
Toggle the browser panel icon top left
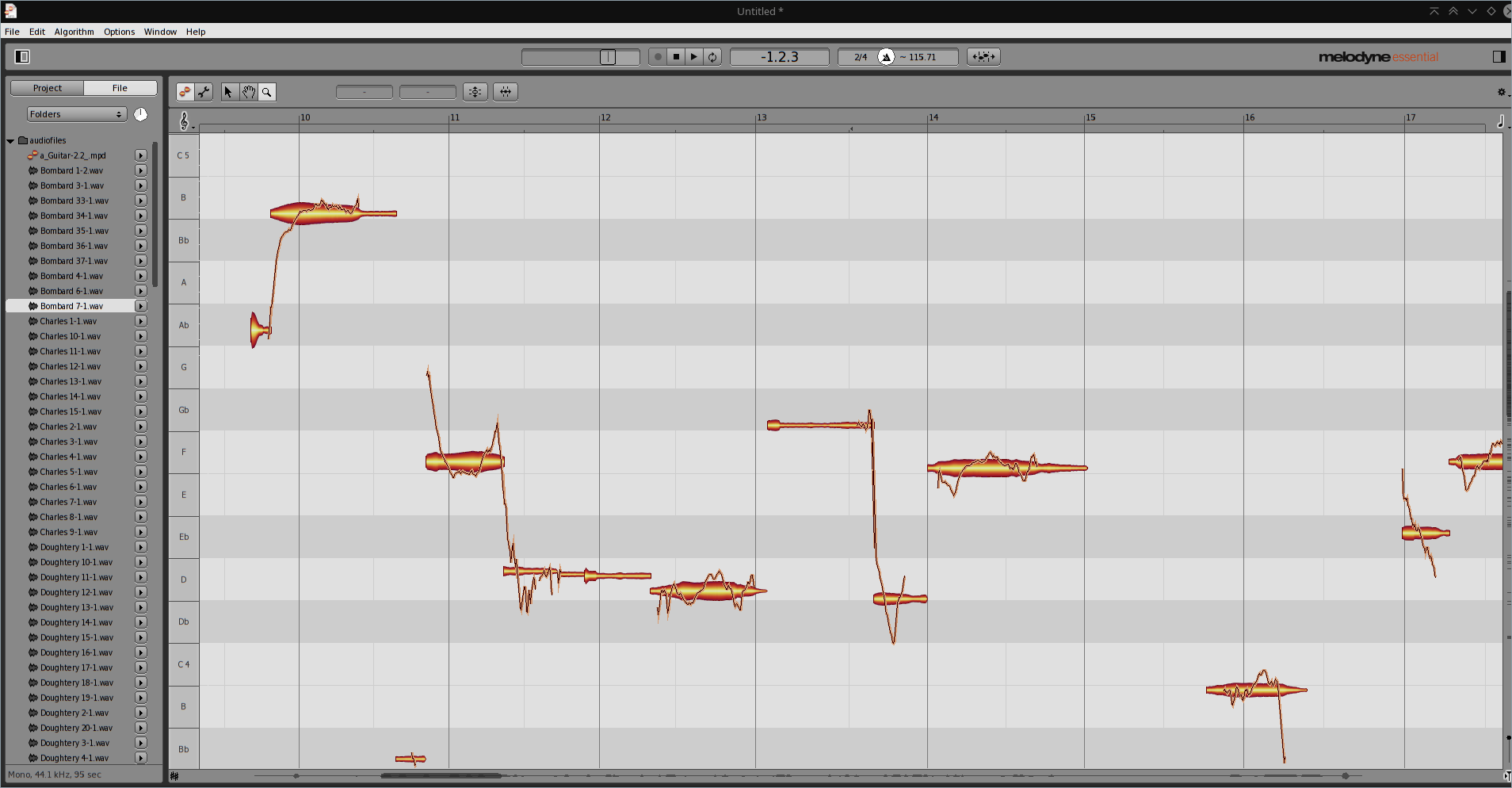23,56
